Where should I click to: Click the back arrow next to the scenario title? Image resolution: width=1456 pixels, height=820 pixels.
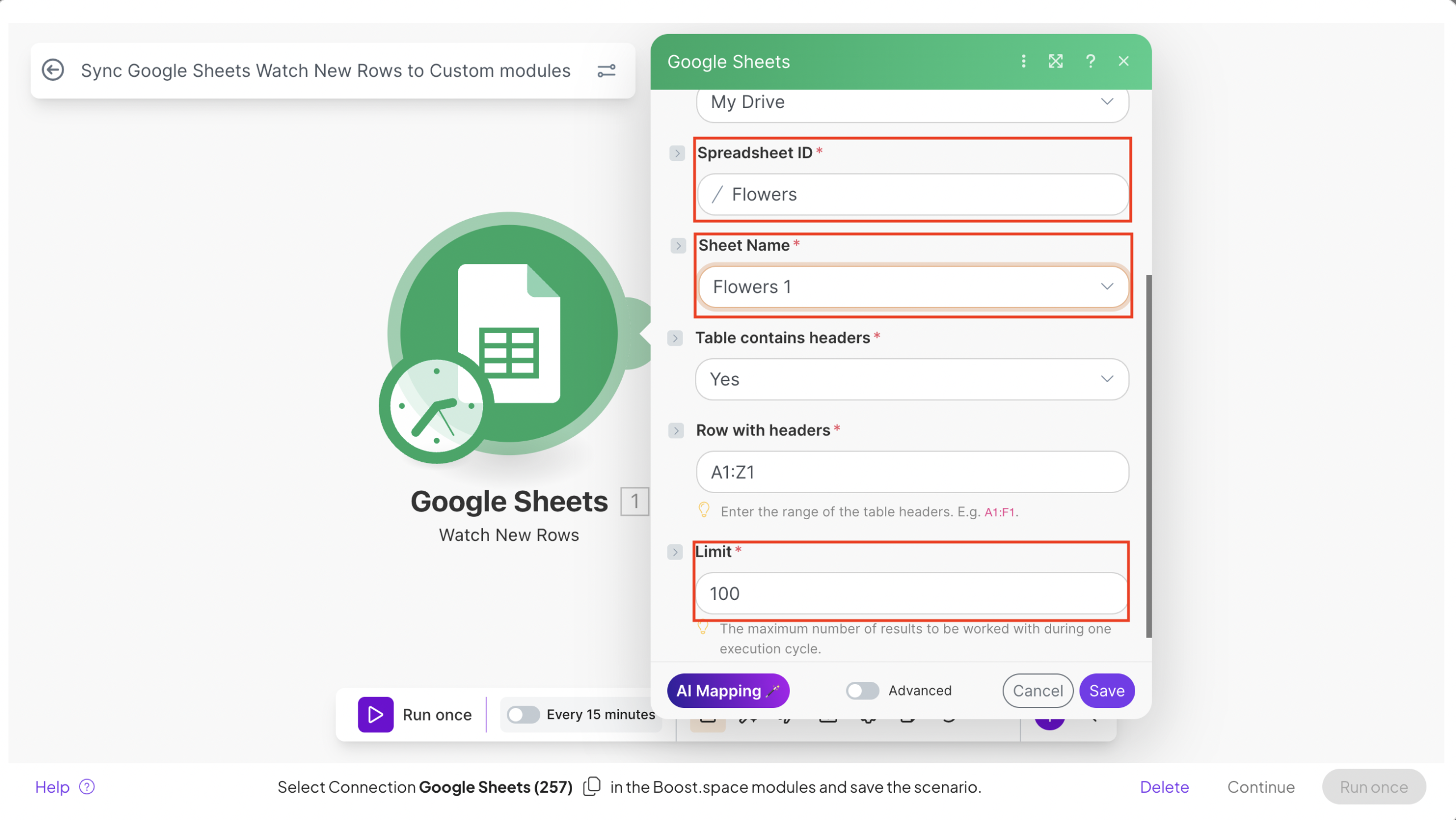coord(53,71)
